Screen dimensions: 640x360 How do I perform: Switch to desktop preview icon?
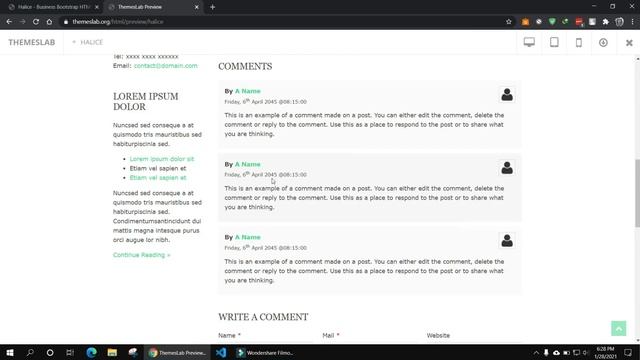click(529, 42)
